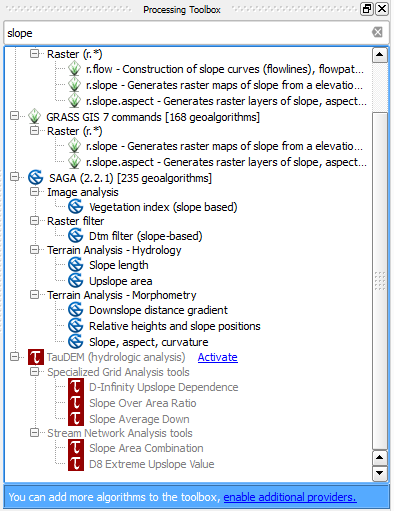Collapse Stream Network Analysis tools group

[x=35, y=433]
